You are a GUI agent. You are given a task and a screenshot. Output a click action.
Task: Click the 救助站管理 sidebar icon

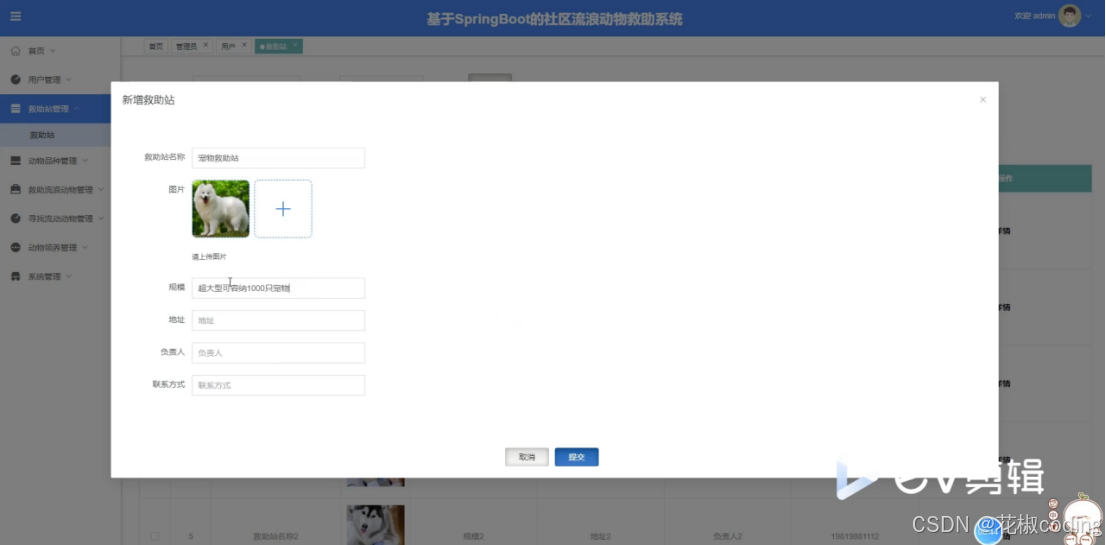(x=16, y=109)
